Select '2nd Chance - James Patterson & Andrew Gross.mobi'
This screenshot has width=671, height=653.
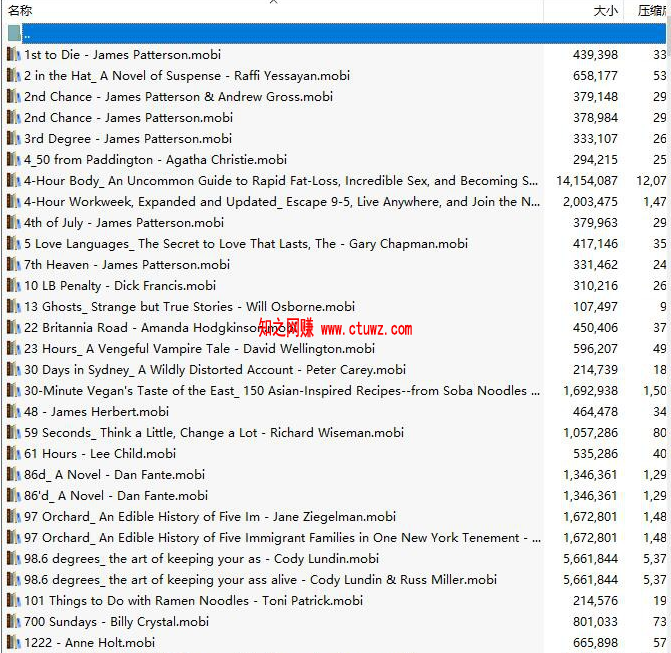pyautogui.click(x=178, y=97)
